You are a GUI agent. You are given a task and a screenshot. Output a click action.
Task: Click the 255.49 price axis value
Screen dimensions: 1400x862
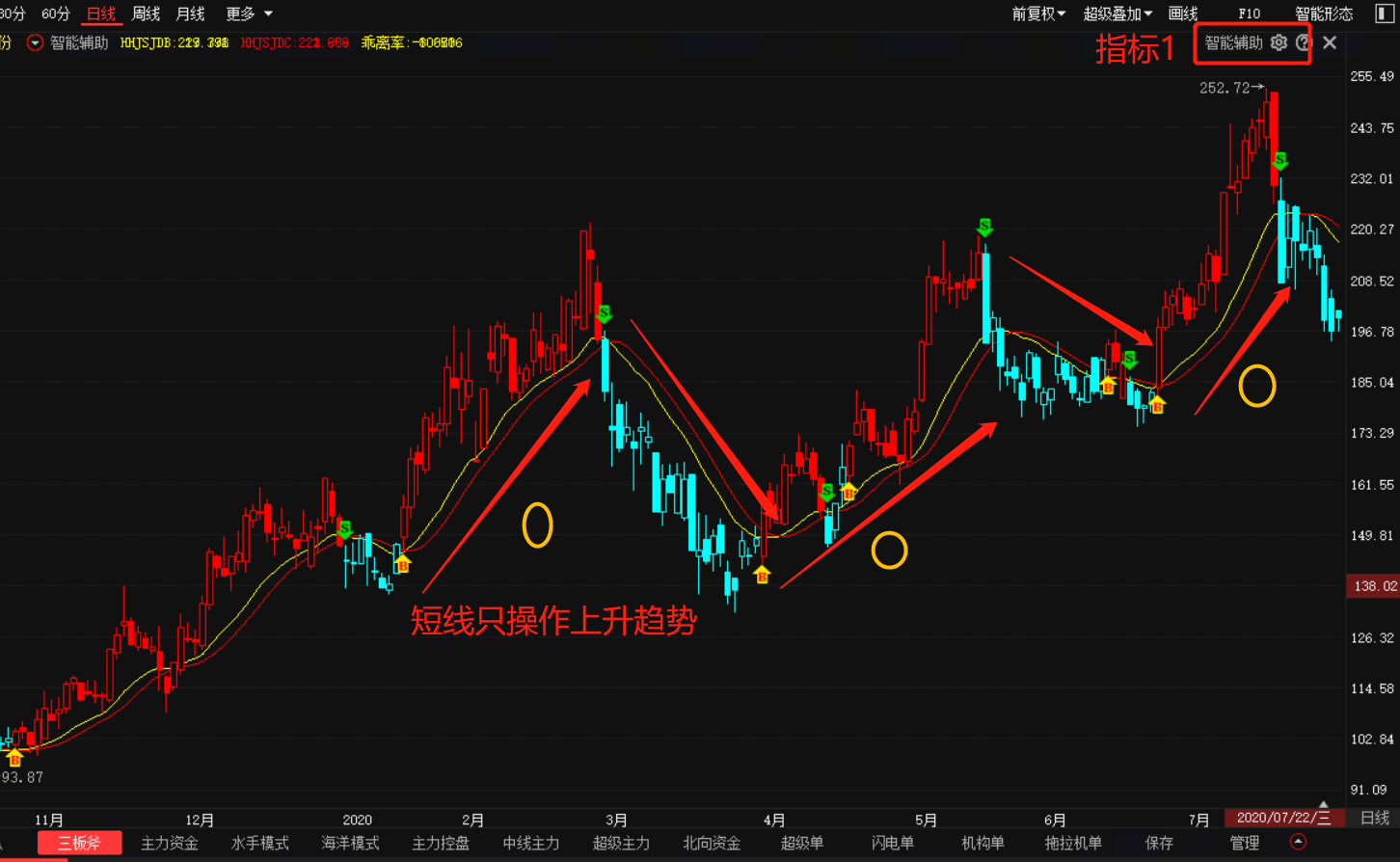pos(1373,77)
